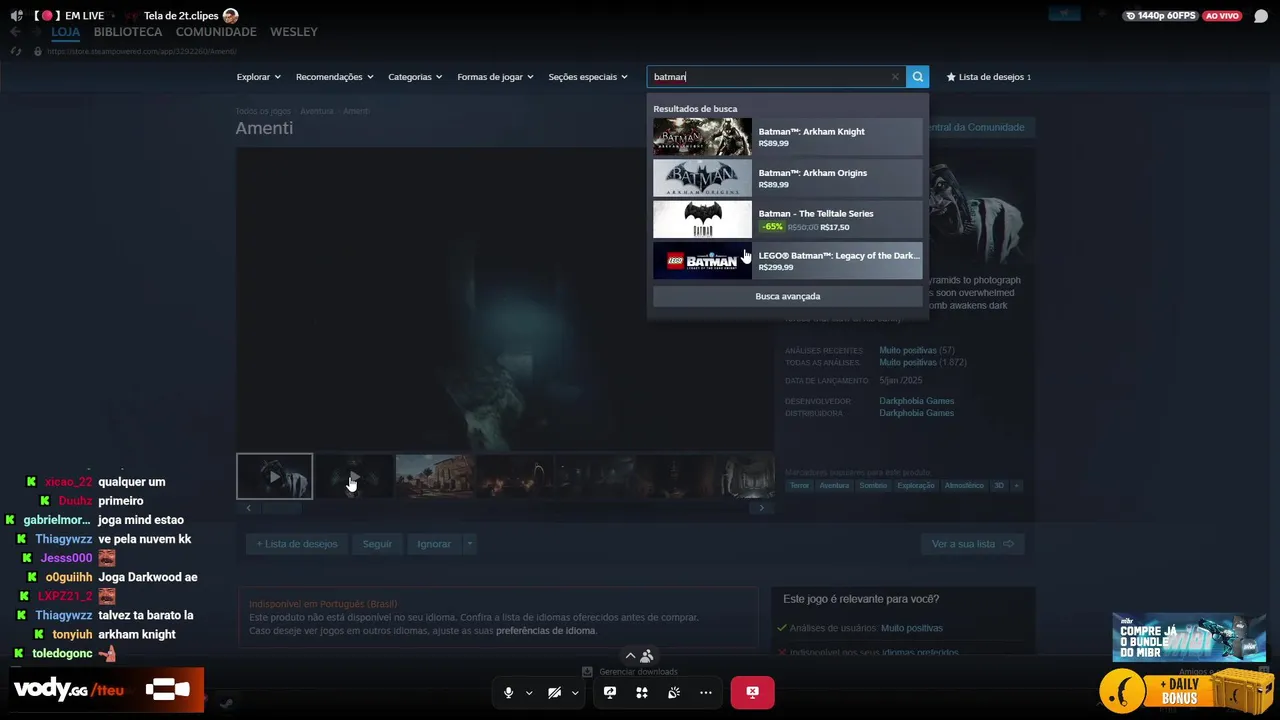Click the Aventura tag
The image size is (1280, 720).
[x=834, y=485]
